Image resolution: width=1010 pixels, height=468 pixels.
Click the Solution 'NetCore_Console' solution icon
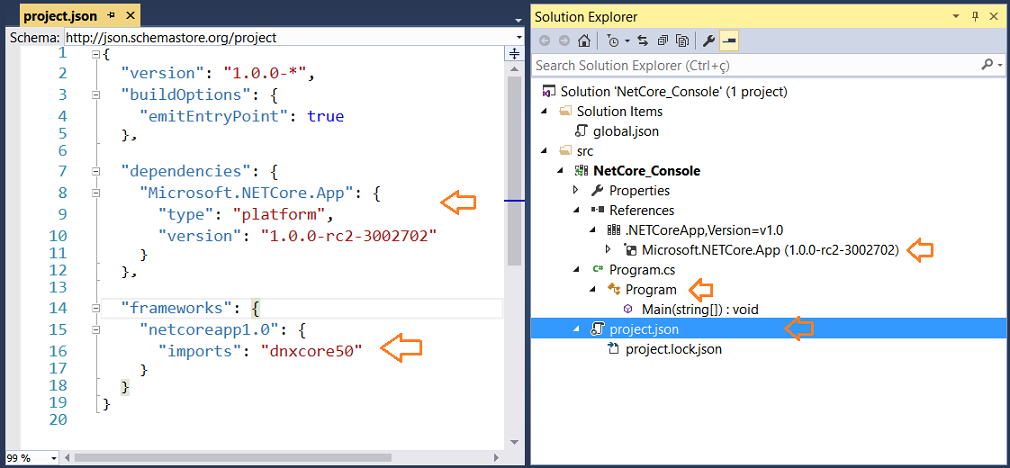tap(549, 91)
